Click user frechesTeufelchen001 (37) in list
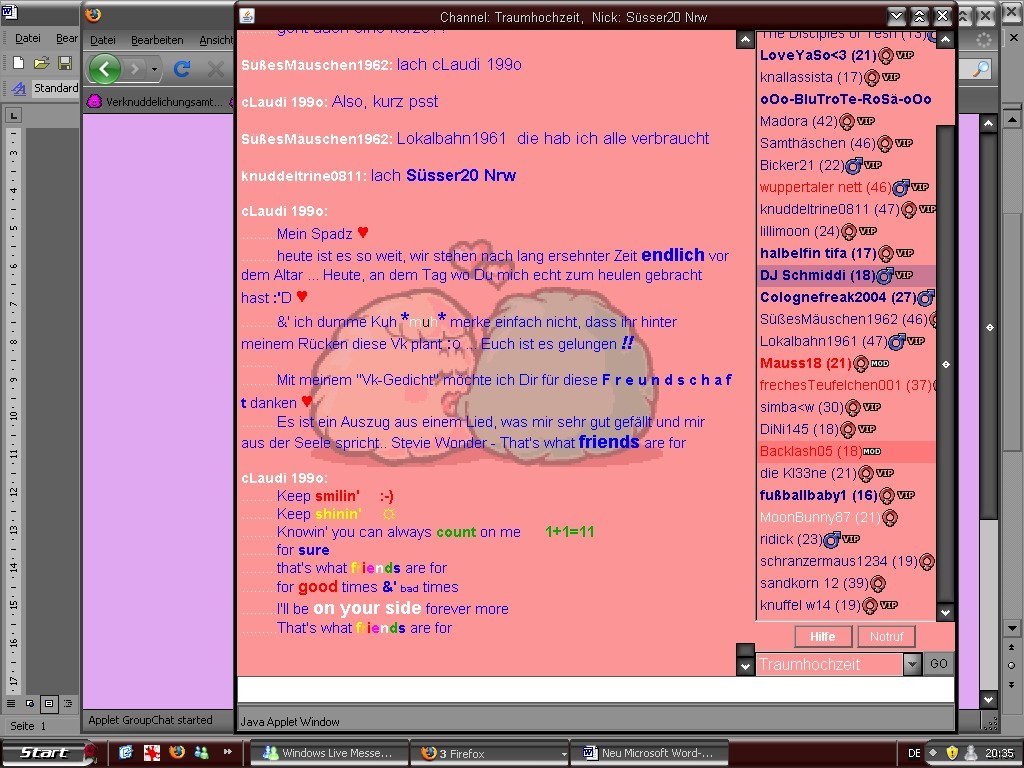 click(x=846, y=385)
